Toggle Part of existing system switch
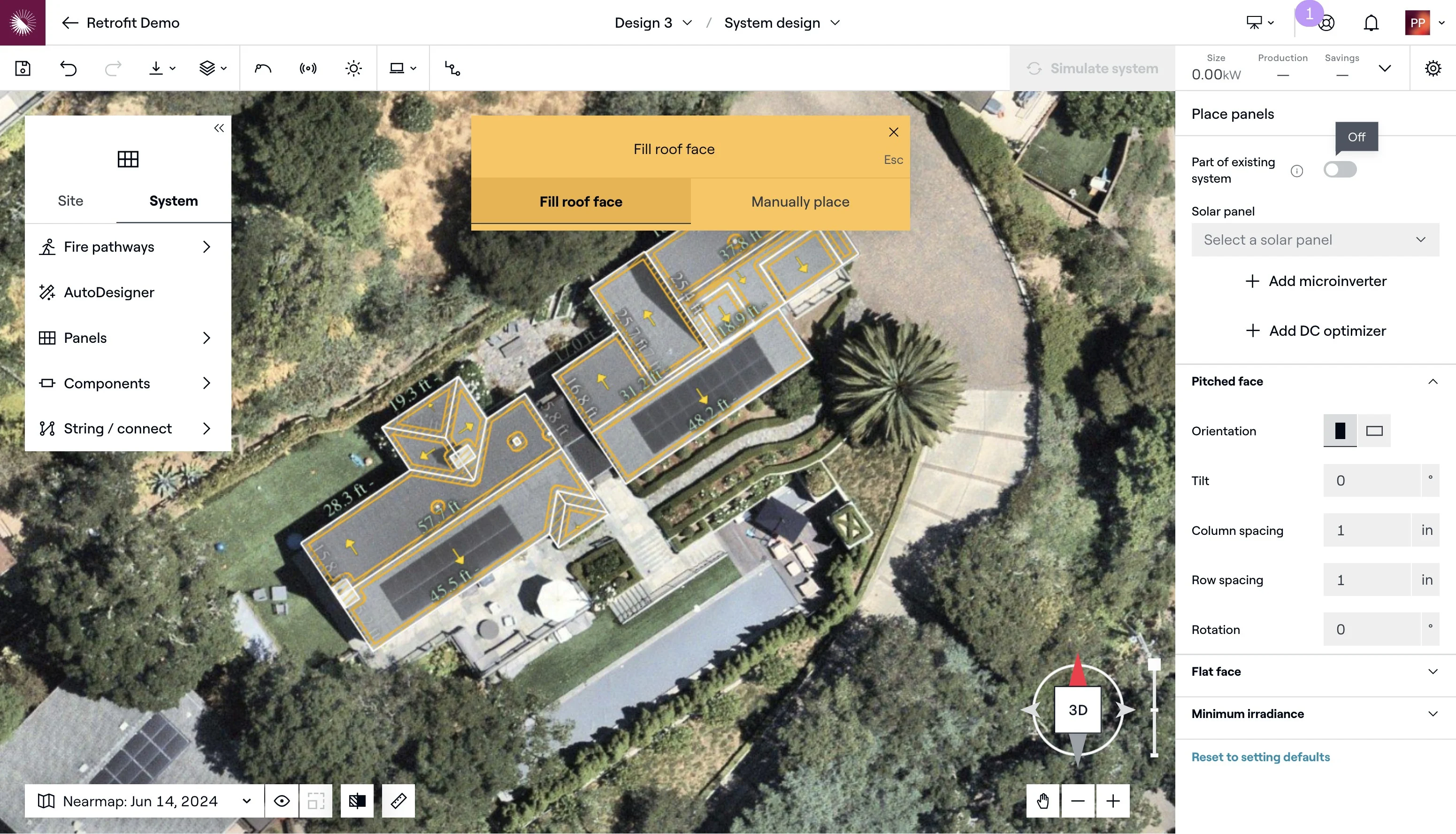Image resolution: width=1456 pixels, height=834 pixels. [1339, 170]
